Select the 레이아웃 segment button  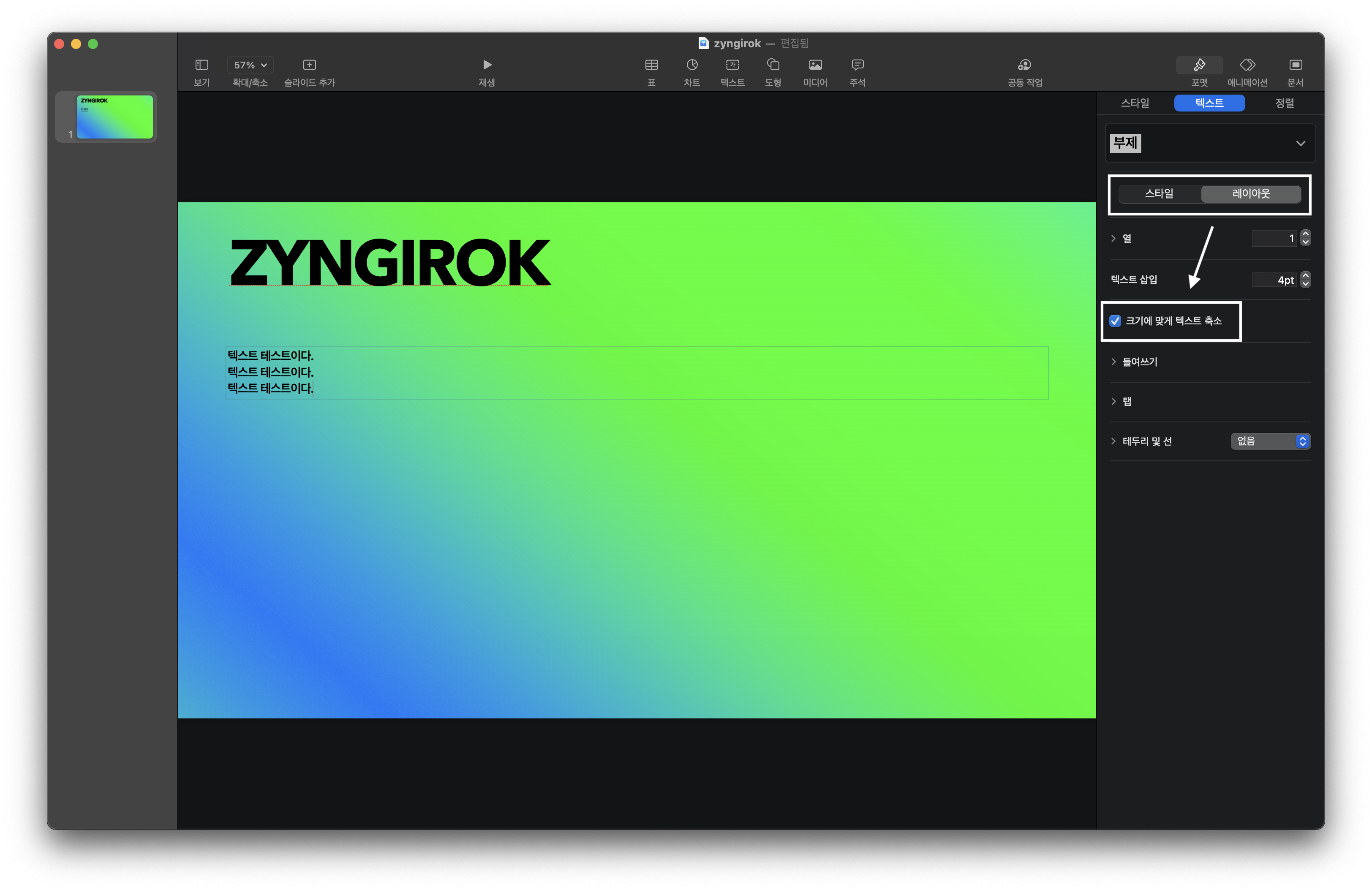point(1250,193)
